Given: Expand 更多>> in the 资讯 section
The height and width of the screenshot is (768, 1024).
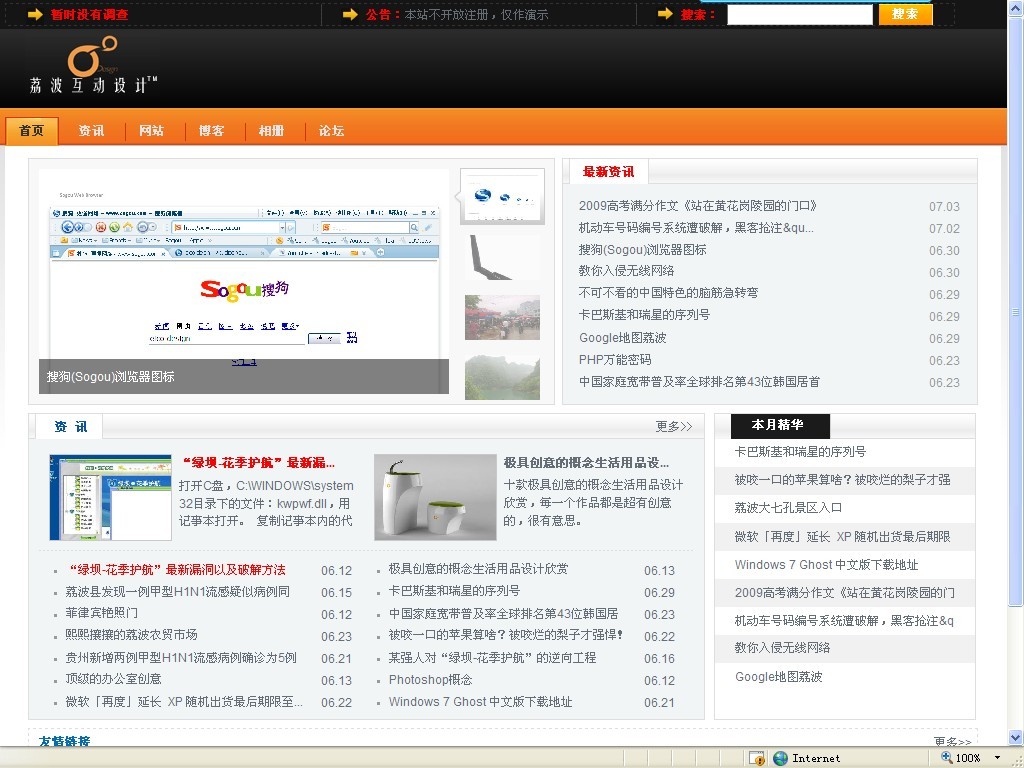Looking at the screenshot, I should pos(673,427).
